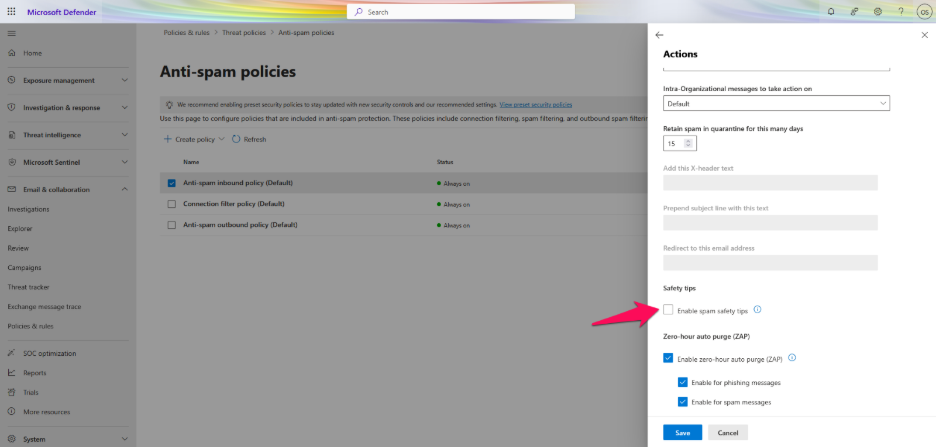Click the Cancel button

(x=727, y=432)
